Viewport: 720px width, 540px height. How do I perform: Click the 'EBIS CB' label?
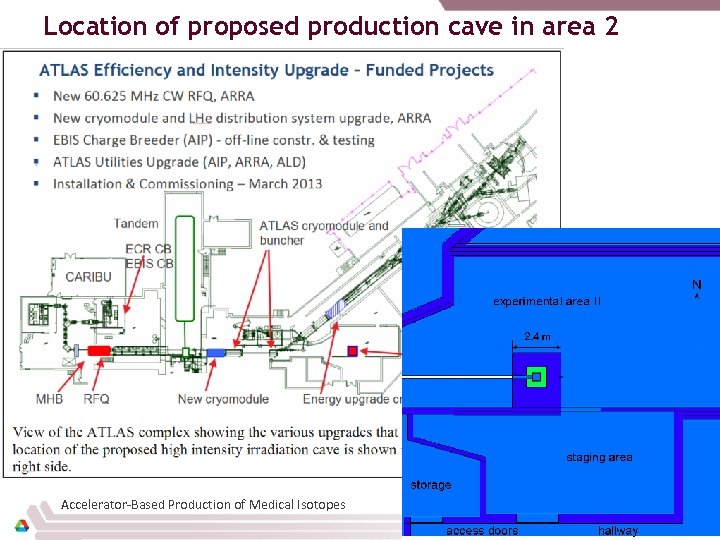coord(149,264)
